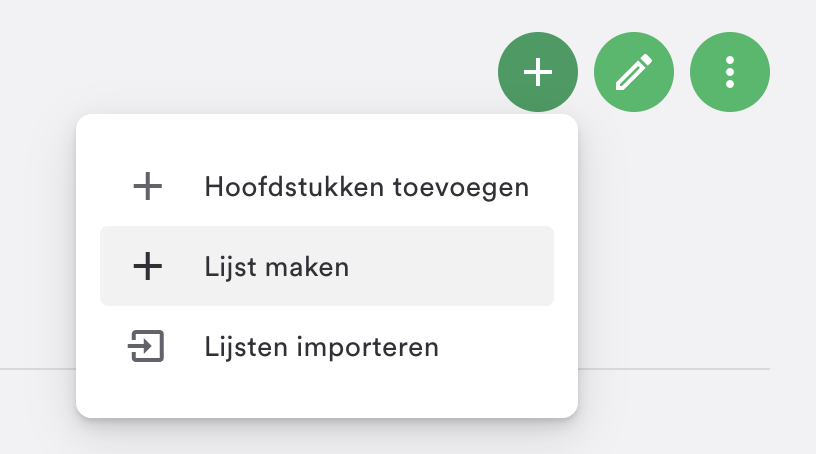Click the white pencil glyph in the green circle
The height and width of the screenshot is (454, 816).
(634, 72)
